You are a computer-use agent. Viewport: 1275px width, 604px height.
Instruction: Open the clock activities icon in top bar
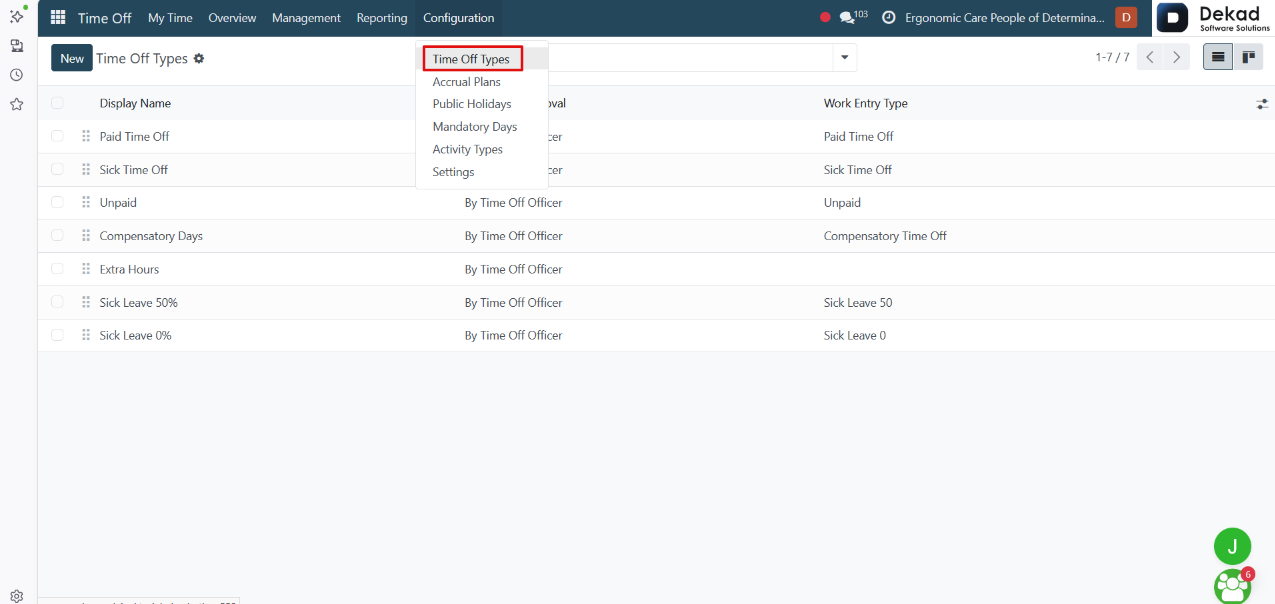point(888,18)
